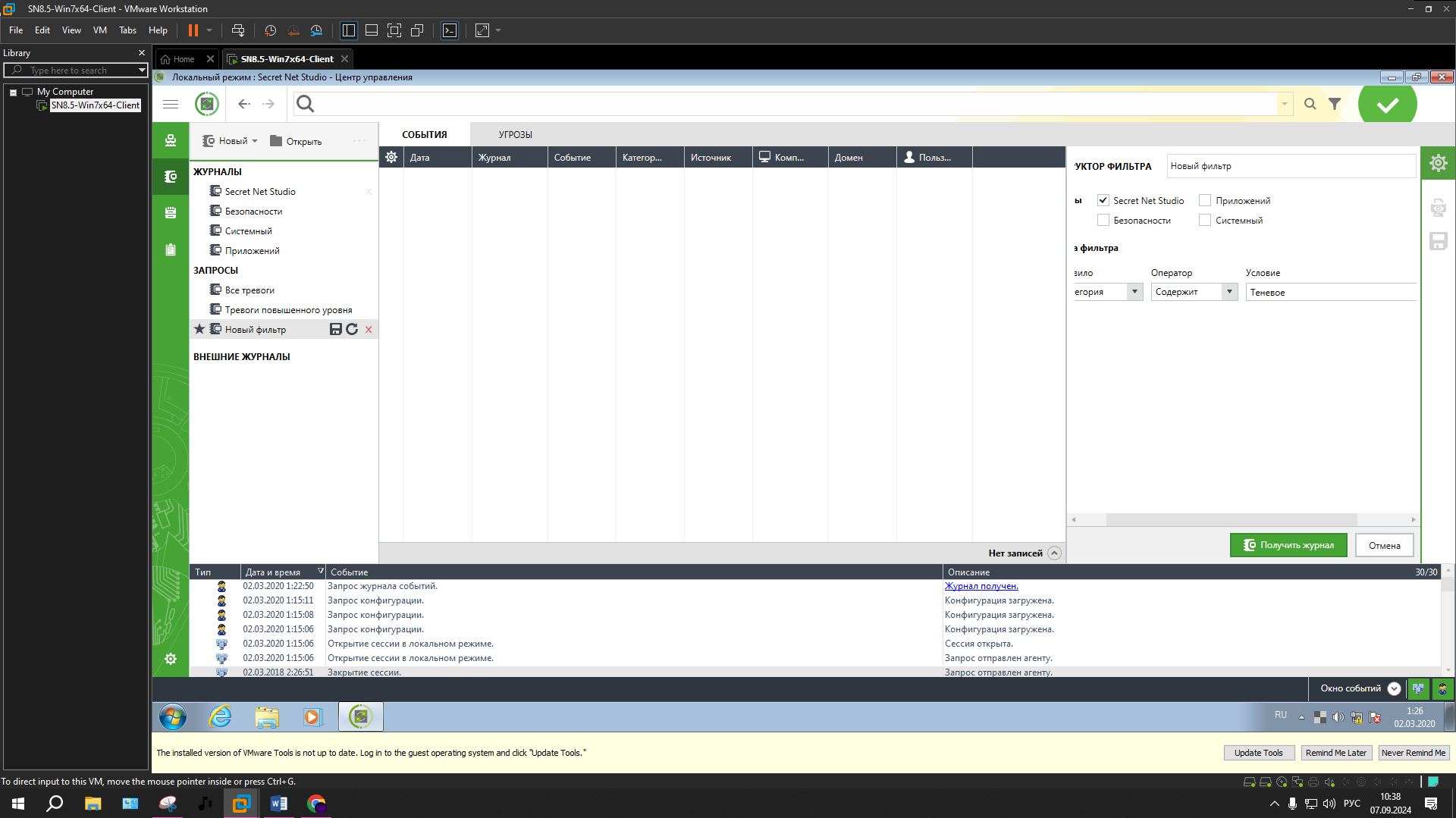1456x818 pixels.
Task: Click the filter name field Новый фильтр
Action: pos(1291,166)
